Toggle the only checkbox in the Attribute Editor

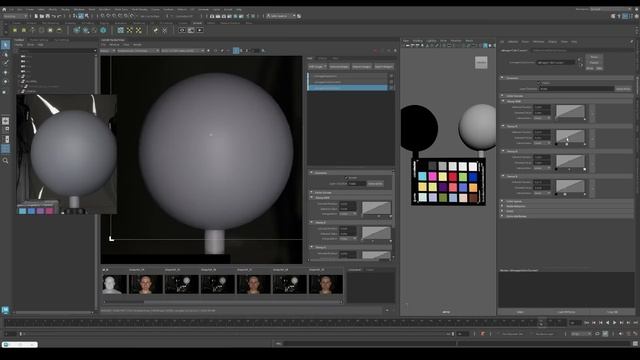538,83
